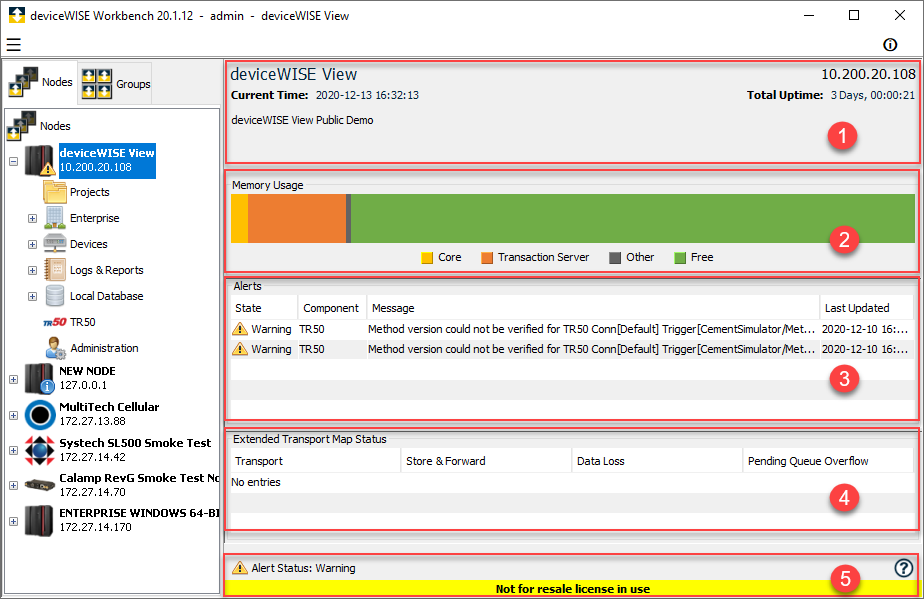The image size is (924, 599).
Task: Expand the Enterprise tree node
Action: pos(32,218)
